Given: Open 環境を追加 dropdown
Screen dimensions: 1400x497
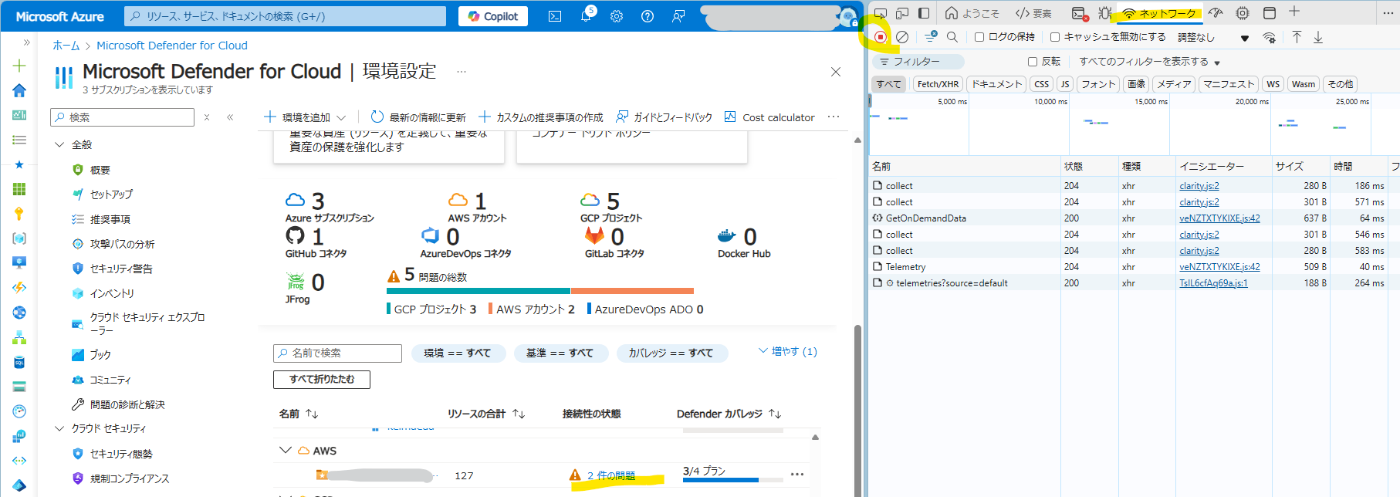Looking at the screenshot, I should [305, 117].
